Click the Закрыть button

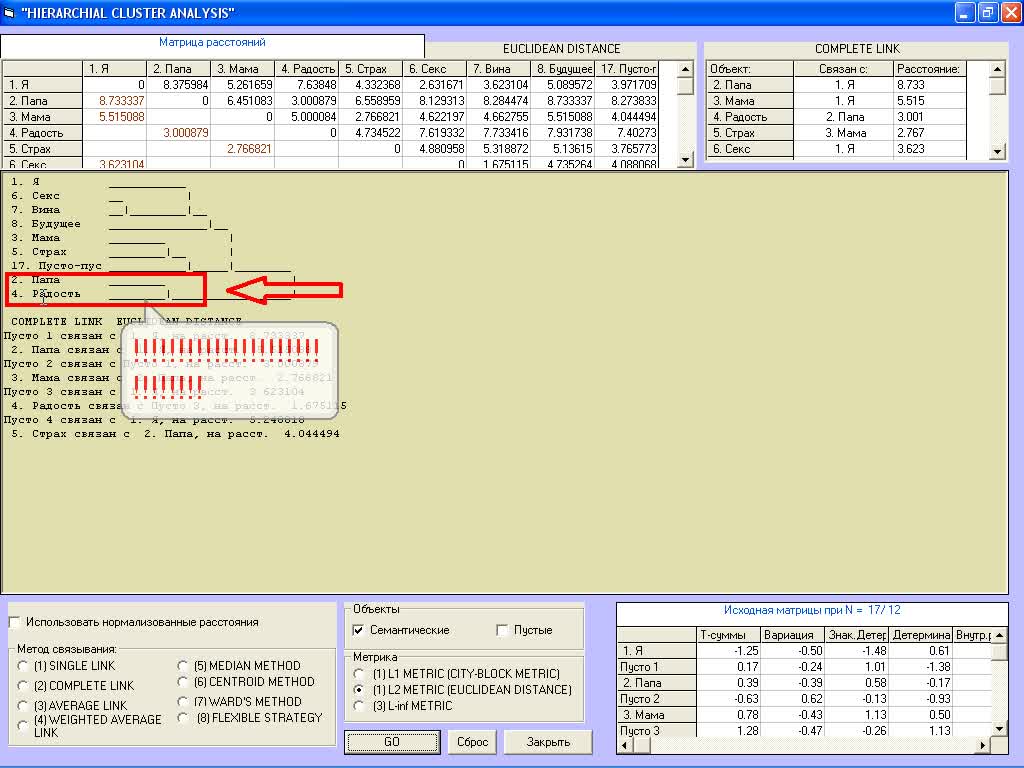coord(548,742)
